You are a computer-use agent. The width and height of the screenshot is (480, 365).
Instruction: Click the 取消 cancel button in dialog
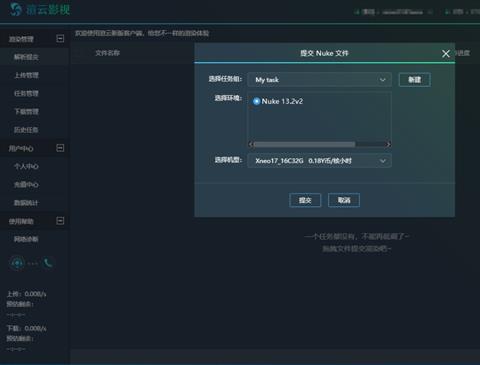coord(344,200)
